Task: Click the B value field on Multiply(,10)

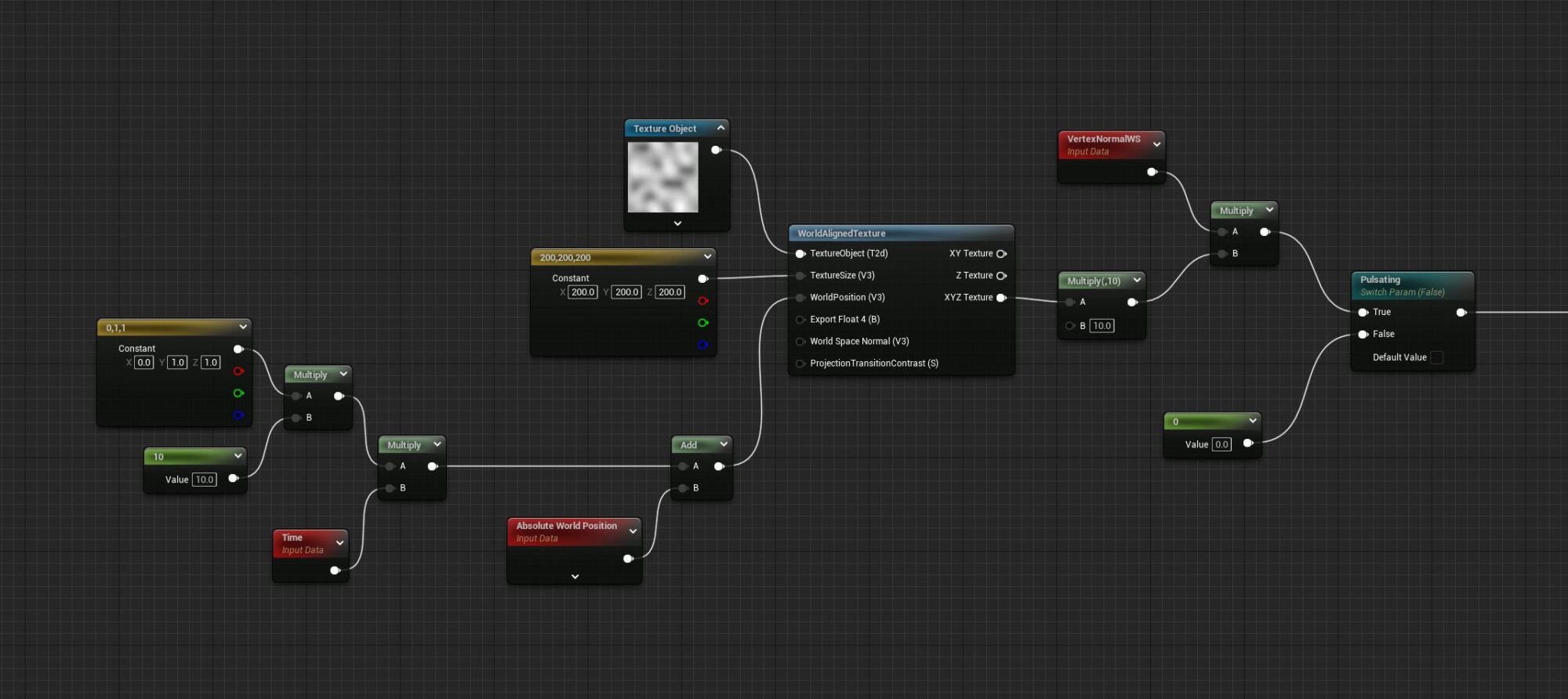Action: tap(1102, 326)
